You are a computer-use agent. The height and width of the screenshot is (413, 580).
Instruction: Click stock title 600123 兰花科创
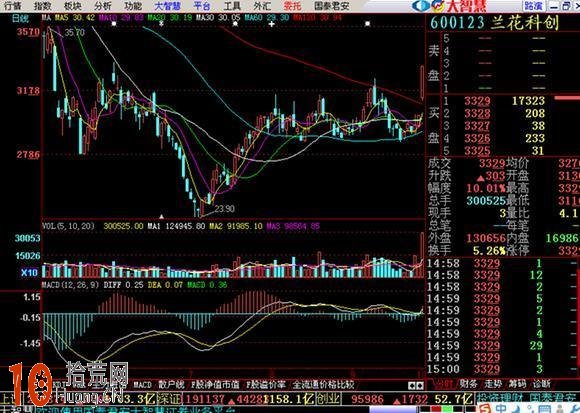[494, 23]
